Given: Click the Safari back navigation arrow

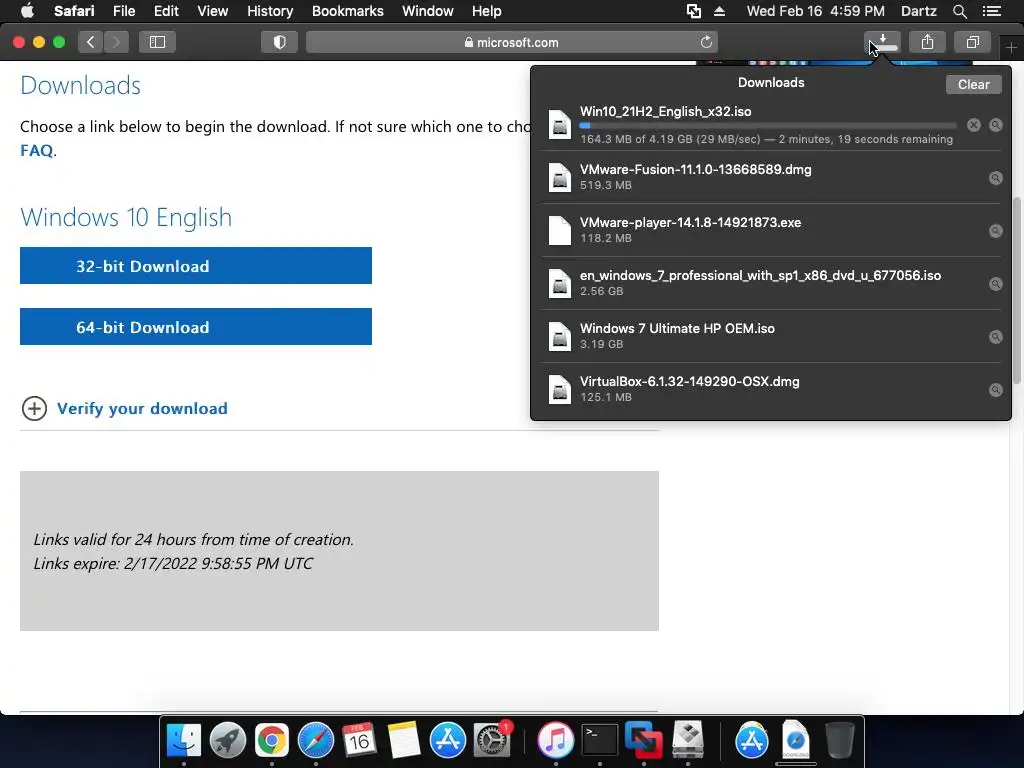Looking at the screenshot, I should 91,42.
